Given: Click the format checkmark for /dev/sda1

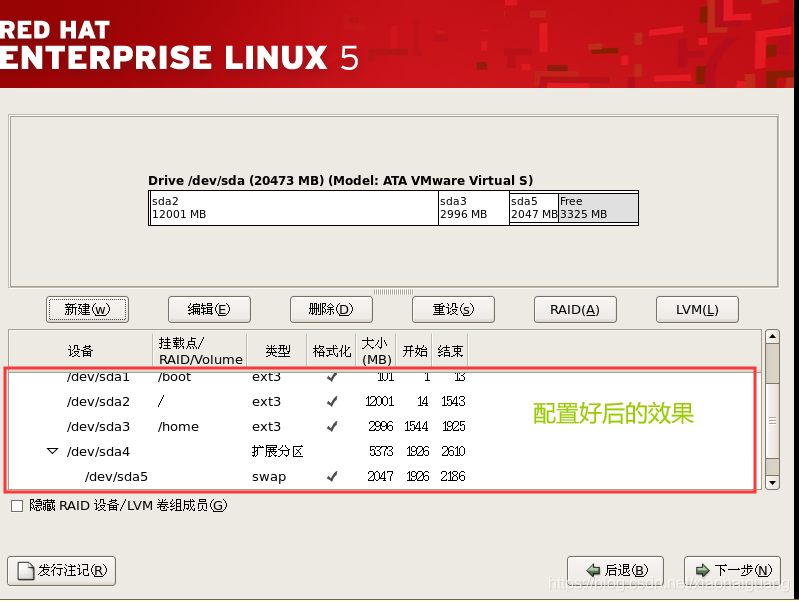Looking at the screenshot, I should (x=332, y=378).
